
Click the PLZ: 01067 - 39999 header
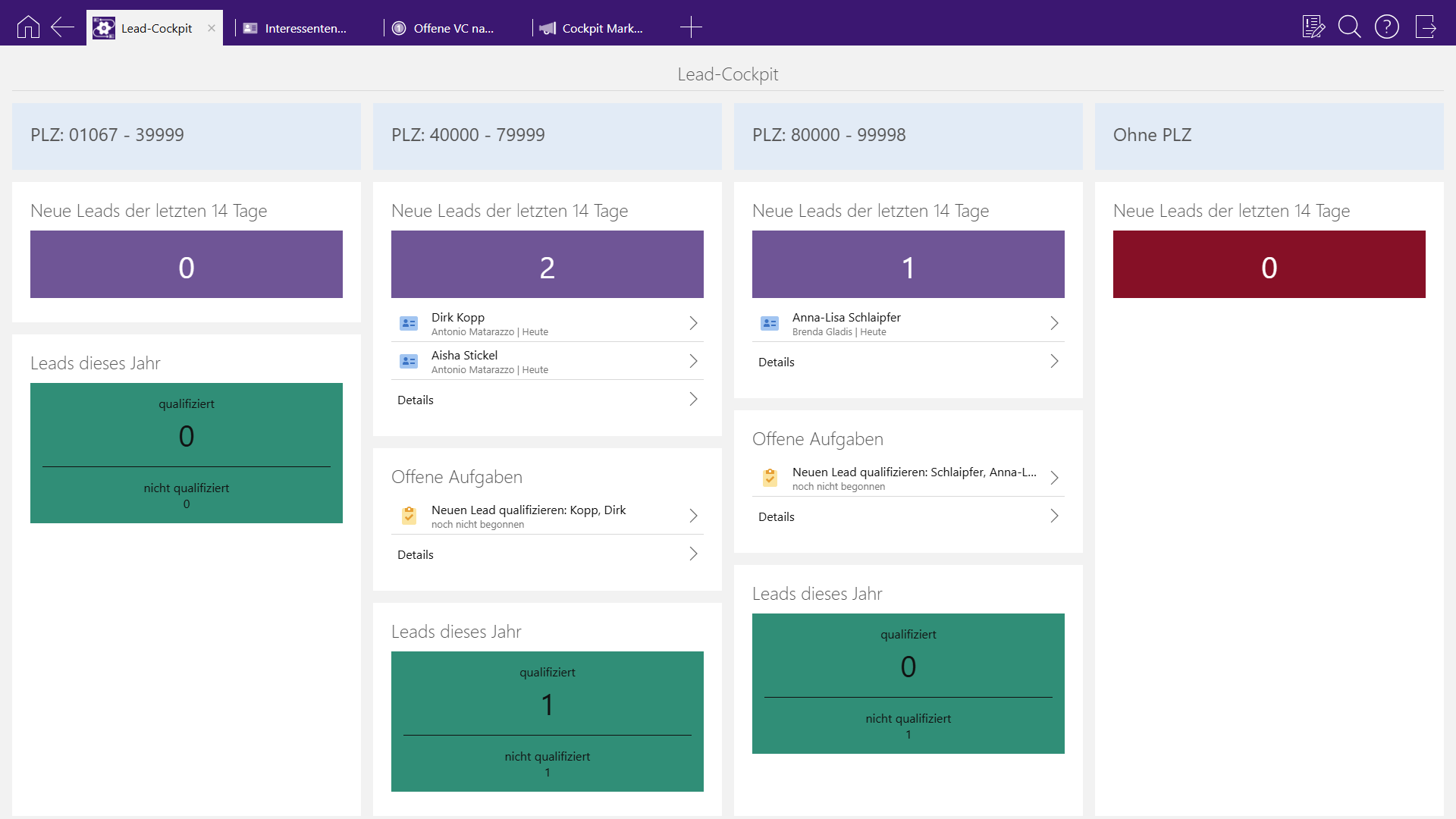[187, 136]
